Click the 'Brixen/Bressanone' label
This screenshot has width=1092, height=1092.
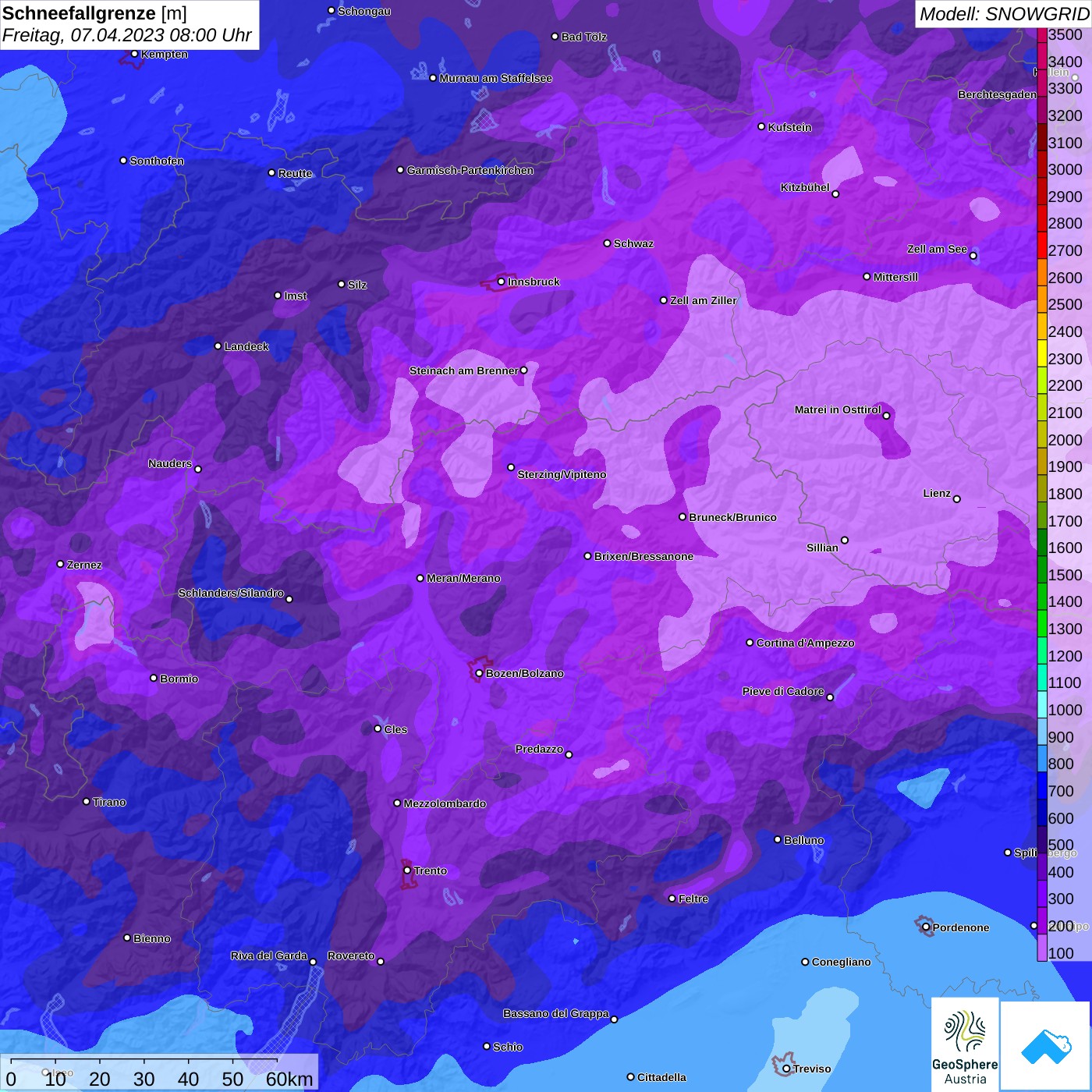[x=643, y=556]
